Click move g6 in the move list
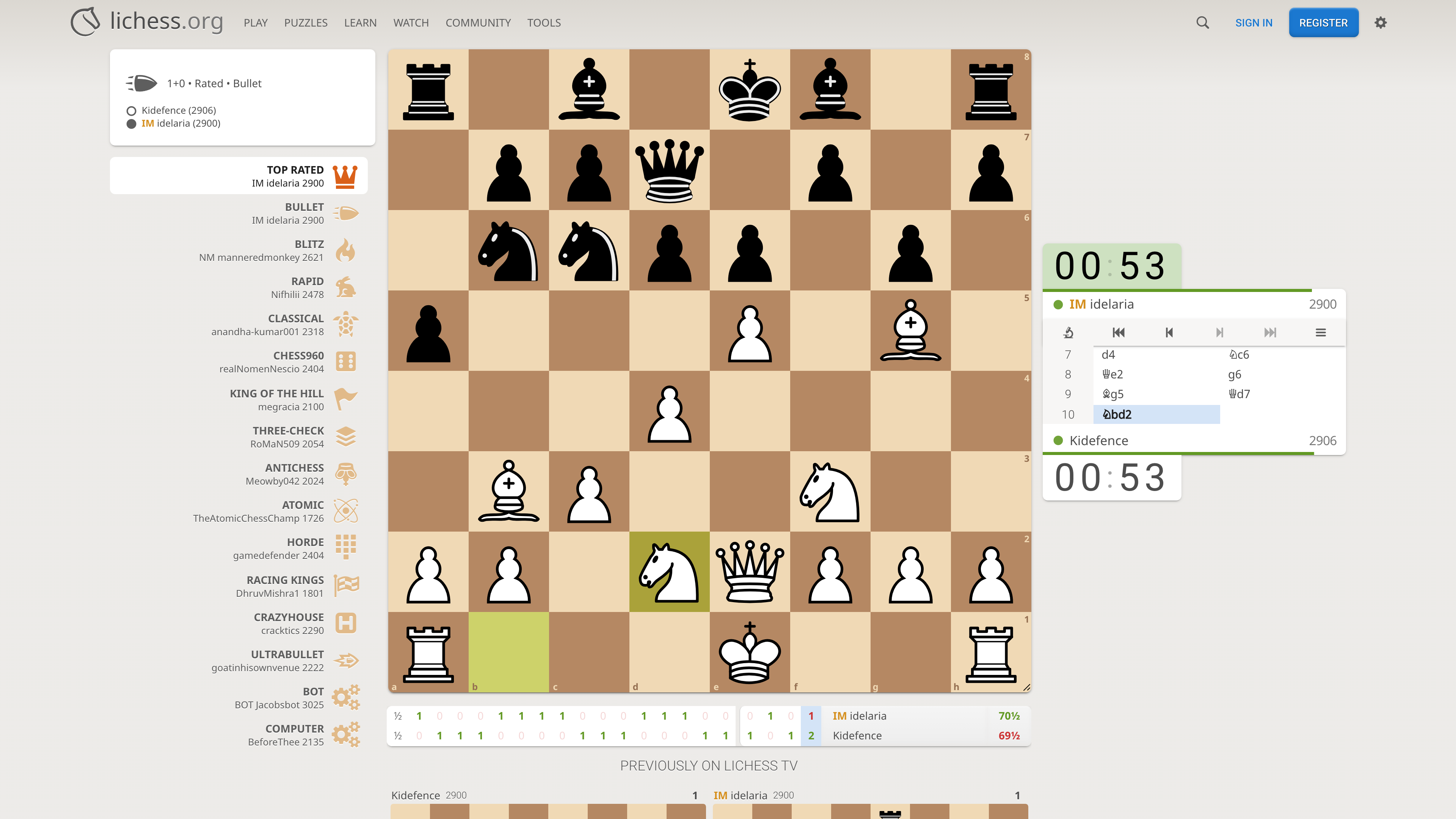 click(x=1282, y=374)
